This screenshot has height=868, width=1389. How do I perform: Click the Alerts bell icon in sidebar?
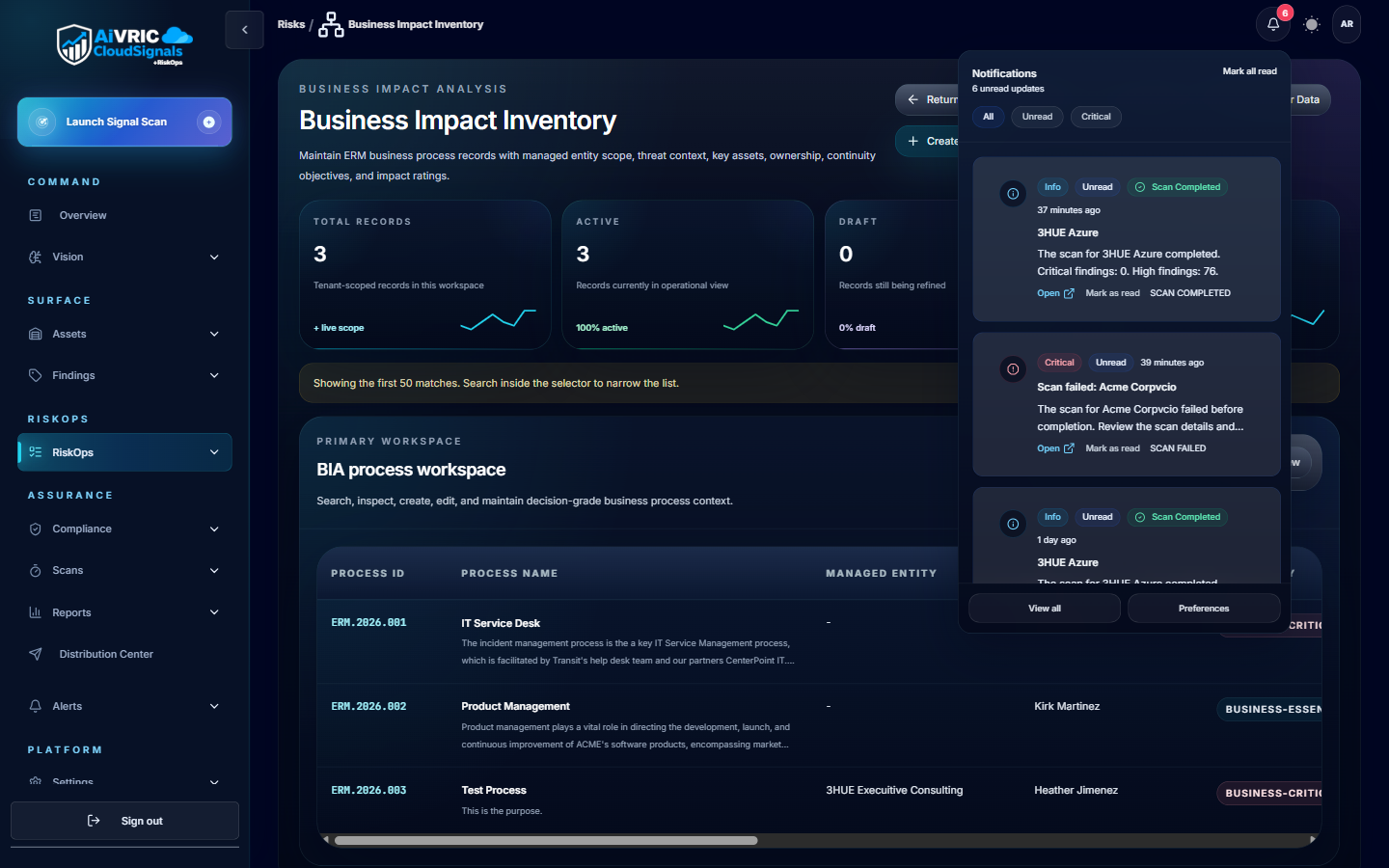point(36,706)
